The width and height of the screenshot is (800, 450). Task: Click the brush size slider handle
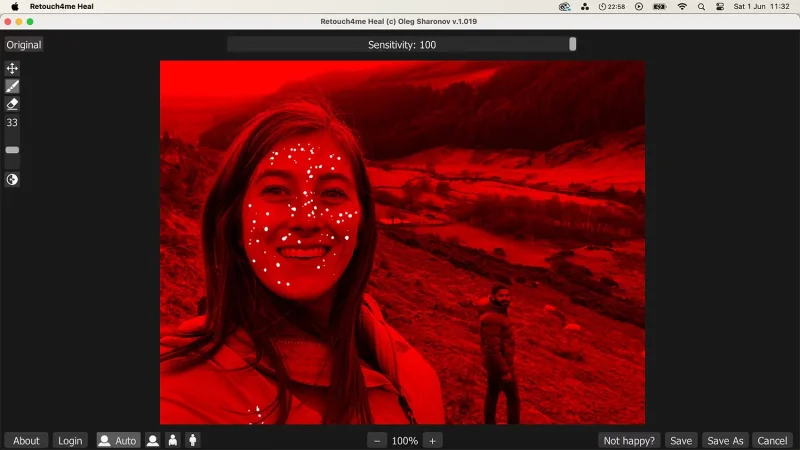point(12,150)
